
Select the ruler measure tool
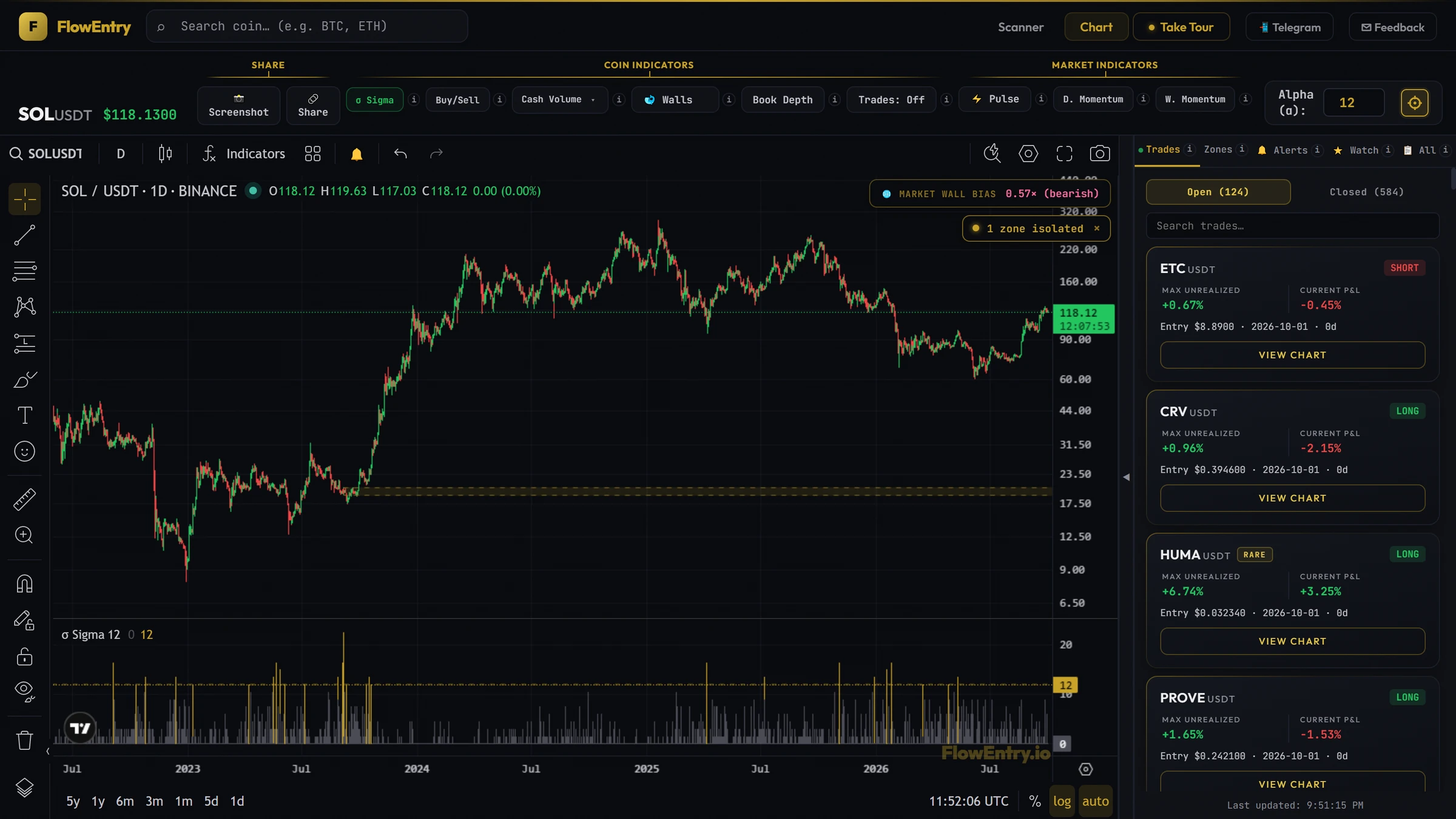click(x=24, y=499)
